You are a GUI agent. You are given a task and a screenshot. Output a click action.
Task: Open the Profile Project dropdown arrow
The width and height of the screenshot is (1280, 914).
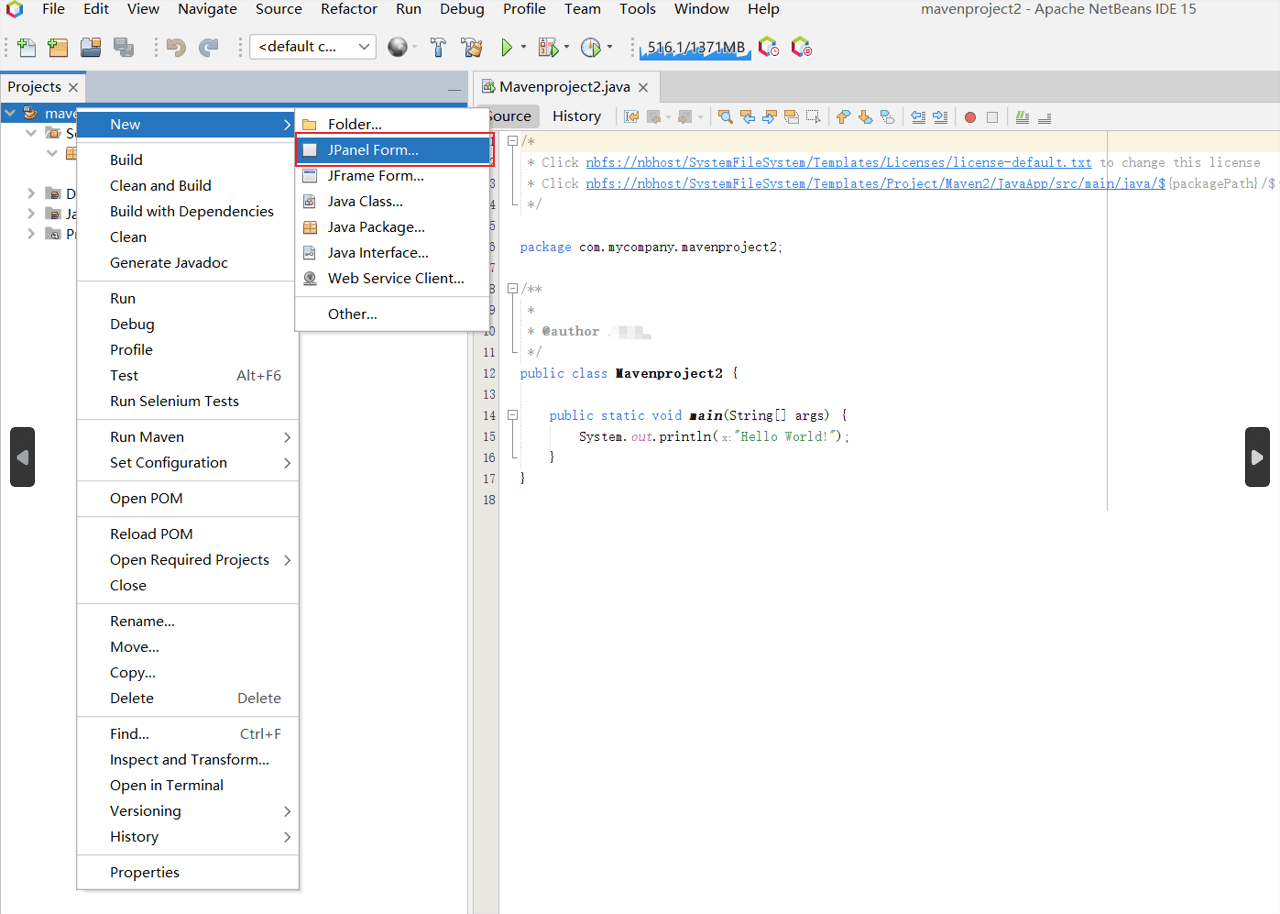tap(609, 47)
